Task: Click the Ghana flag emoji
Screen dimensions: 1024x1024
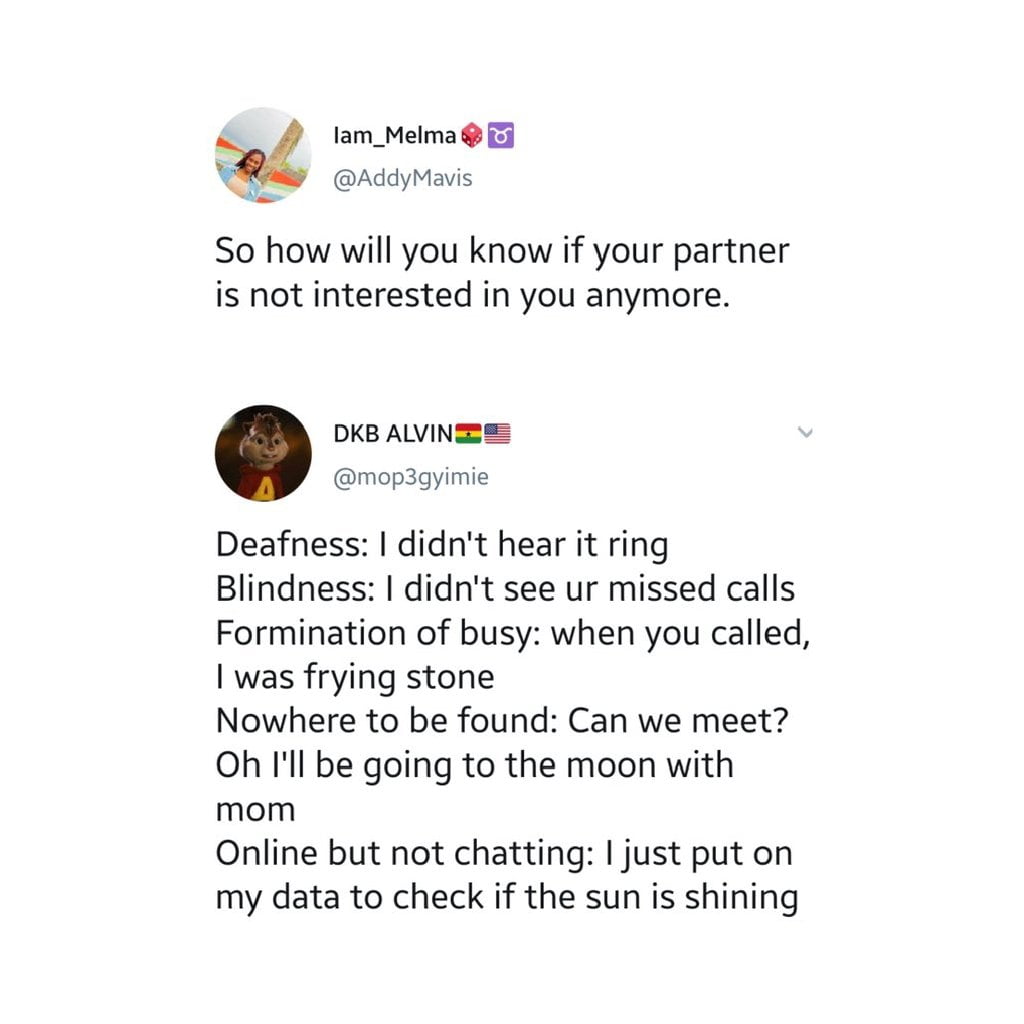Action: (468, 434)
